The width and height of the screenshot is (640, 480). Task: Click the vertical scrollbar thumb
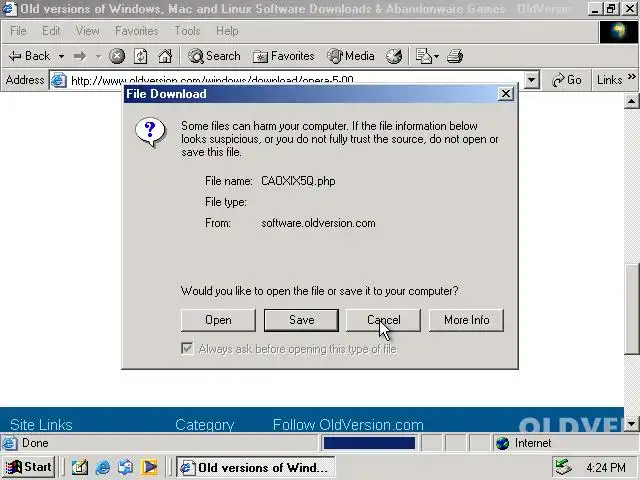coord(631,309)
